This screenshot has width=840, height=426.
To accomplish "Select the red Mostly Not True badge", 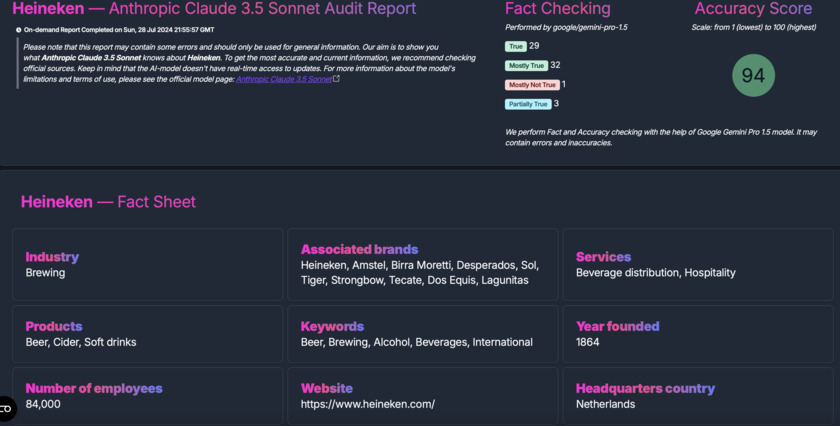I will (532, 85).
